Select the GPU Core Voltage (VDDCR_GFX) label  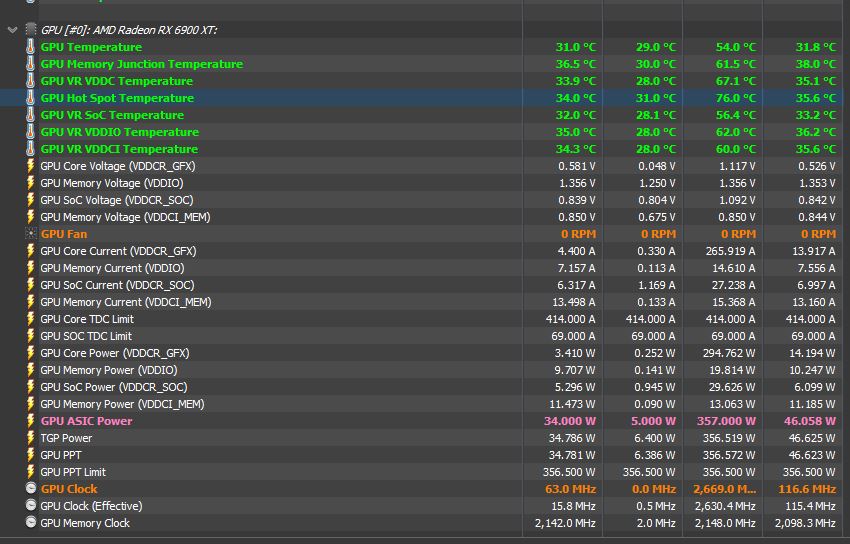click(118, 166)
